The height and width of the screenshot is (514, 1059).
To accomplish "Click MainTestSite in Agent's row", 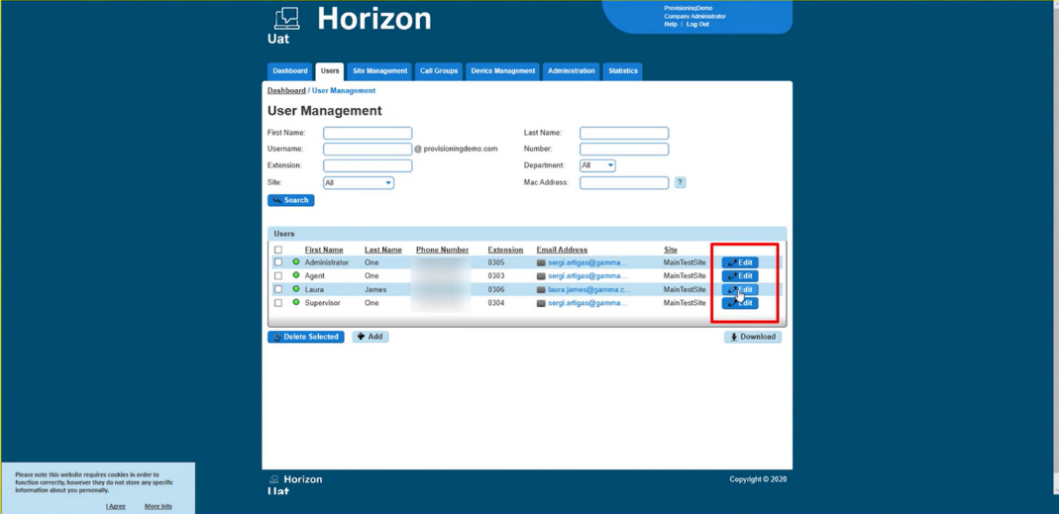I will click(685, 276).
